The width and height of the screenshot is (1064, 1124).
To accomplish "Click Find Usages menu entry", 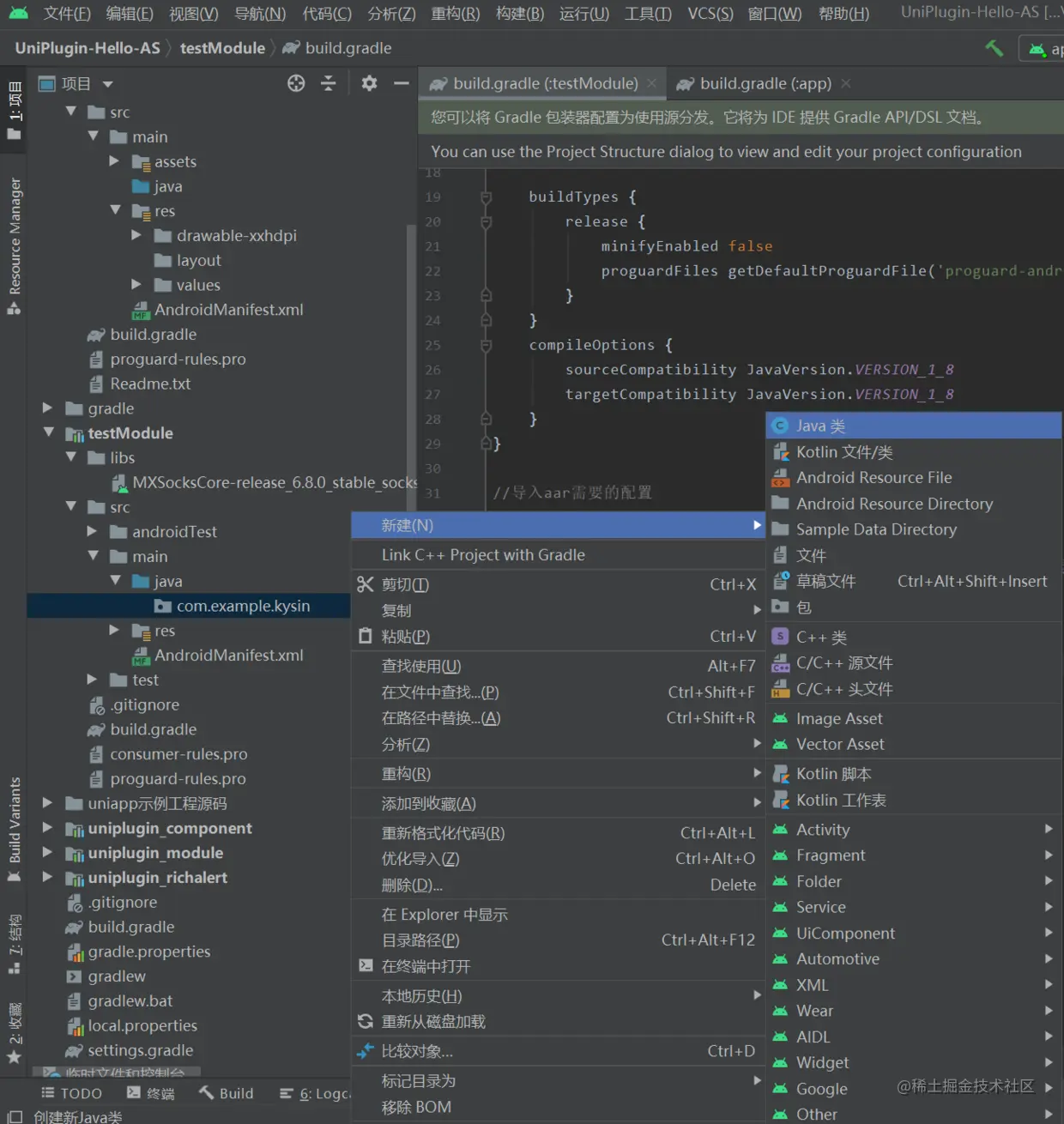I will pyautogui.click(x=558, y=666).
